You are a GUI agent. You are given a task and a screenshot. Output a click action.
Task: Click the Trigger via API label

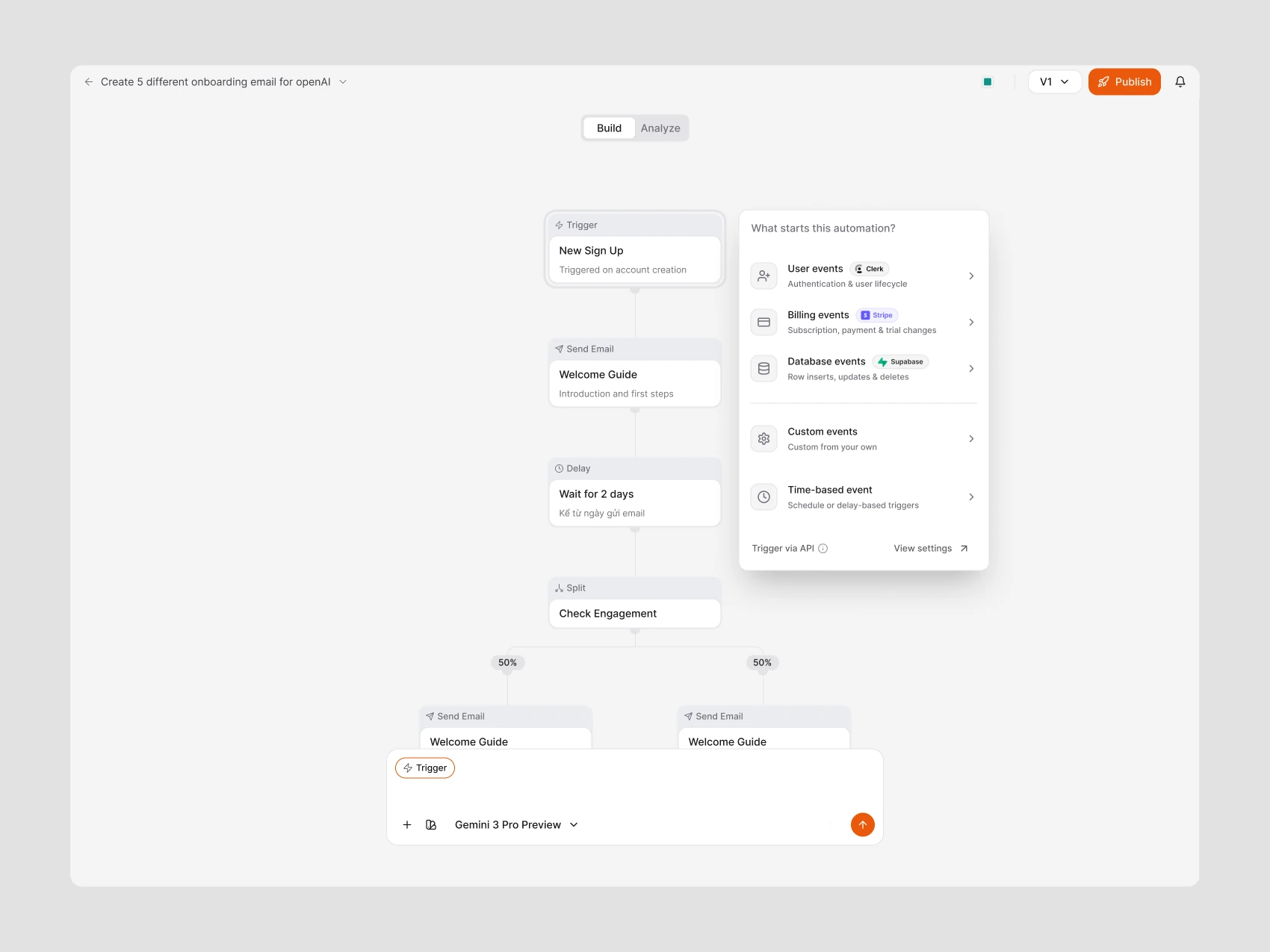coord(783,549)
